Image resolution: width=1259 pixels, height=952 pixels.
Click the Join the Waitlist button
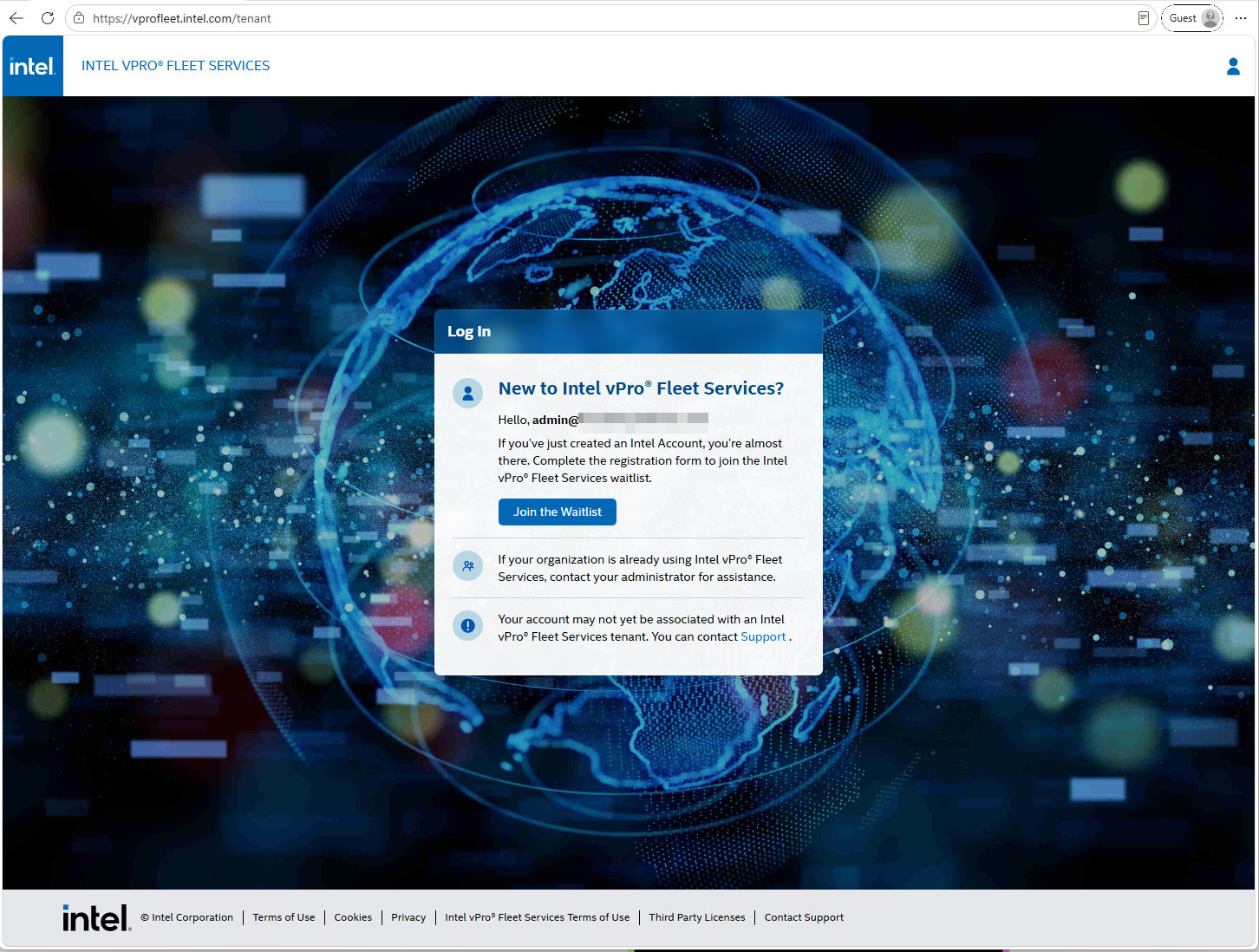(x=557, y=512)
